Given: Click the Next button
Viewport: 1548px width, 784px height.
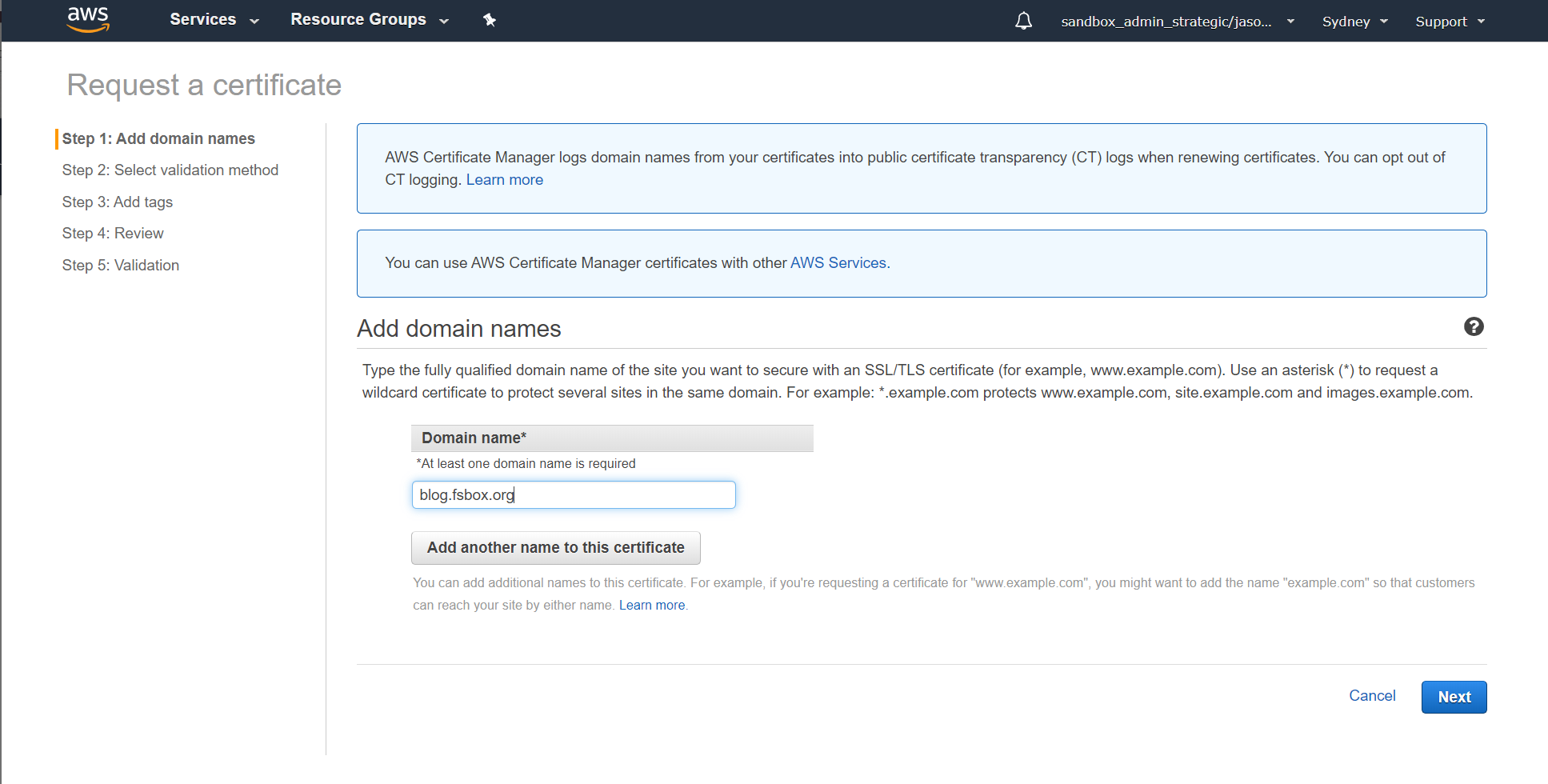Looking at the screenshot, I should [x=1454, y=697].
